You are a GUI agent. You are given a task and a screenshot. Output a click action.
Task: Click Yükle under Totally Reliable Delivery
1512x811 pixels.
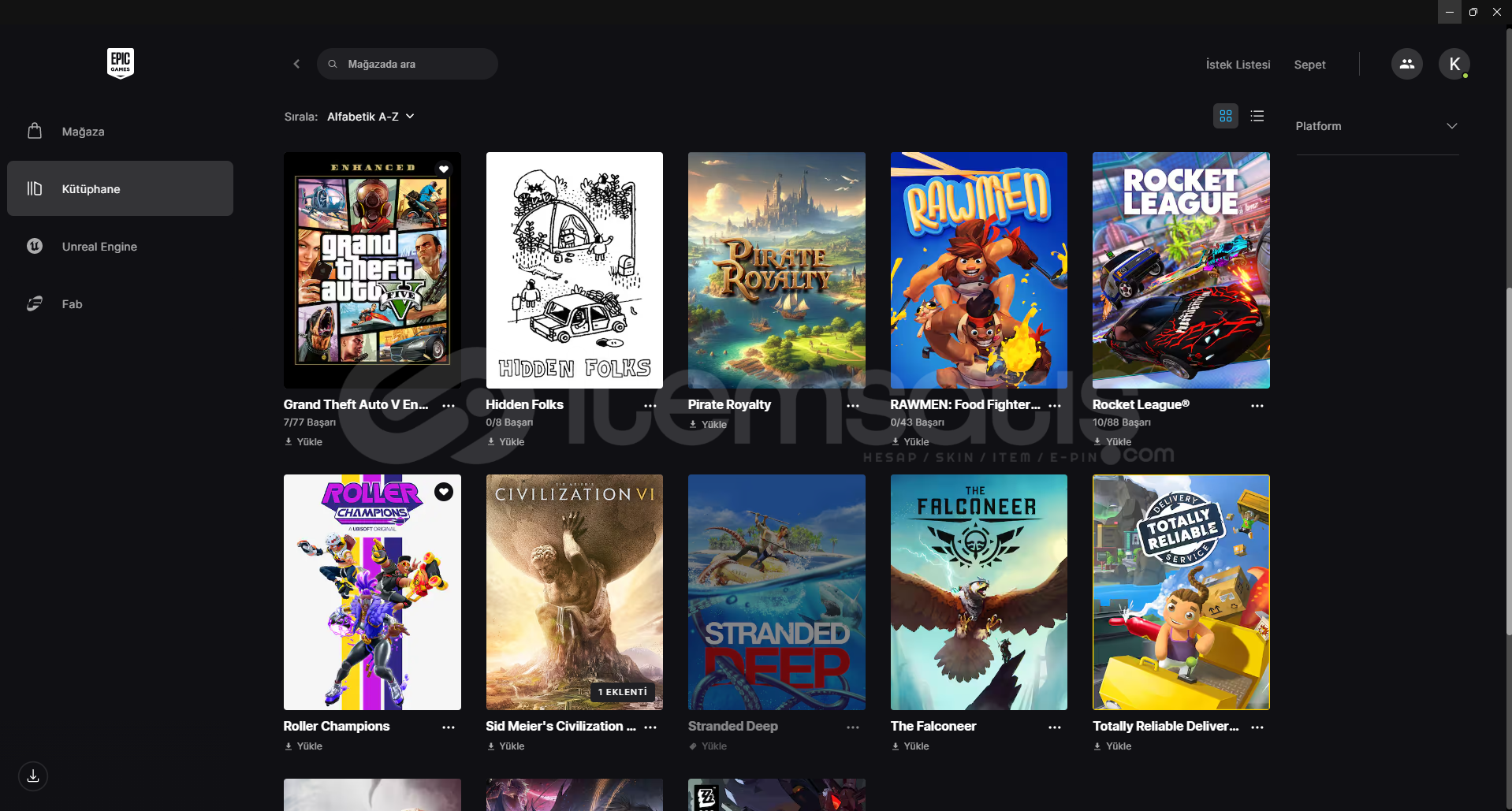pos(1112,746)
